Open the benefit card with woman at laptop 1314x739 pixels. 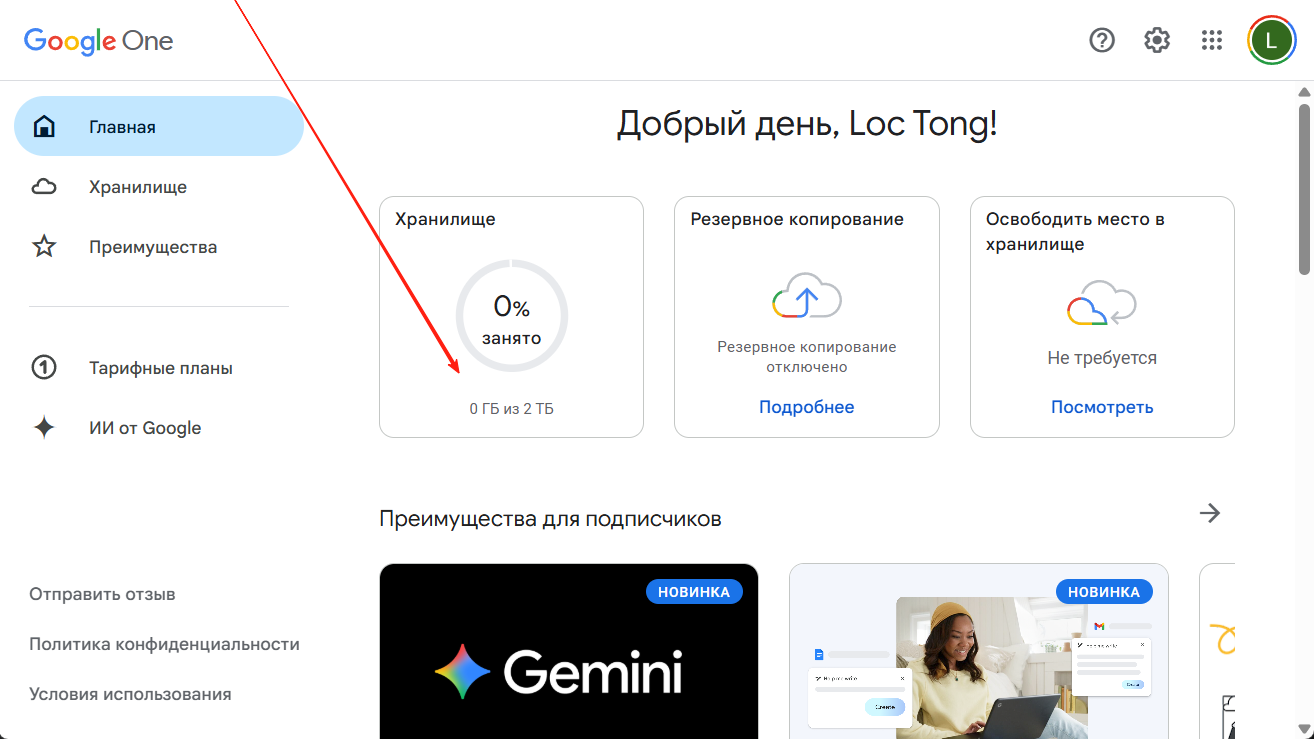point(979,651)
